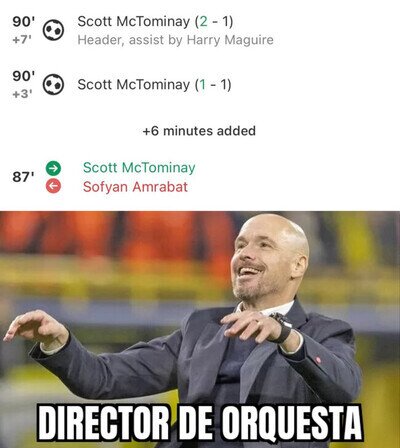Click the soccer ball icon for the 1-1 goal
The image size is (400, 448).
point(53,84)
